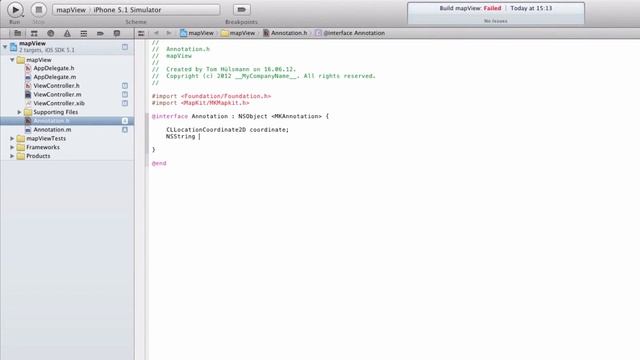
Task: Select Annotation.h in navigator
Action: coord(67,121)
